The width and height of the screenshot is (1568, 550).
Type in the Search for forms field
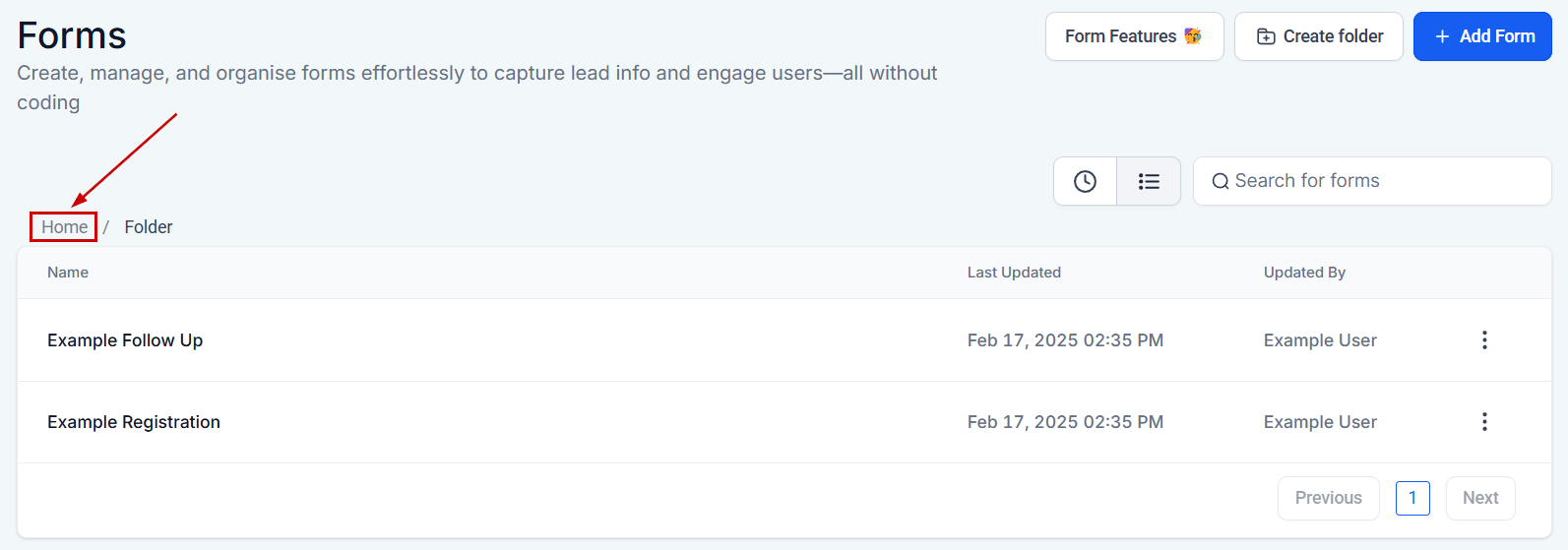1383,181
